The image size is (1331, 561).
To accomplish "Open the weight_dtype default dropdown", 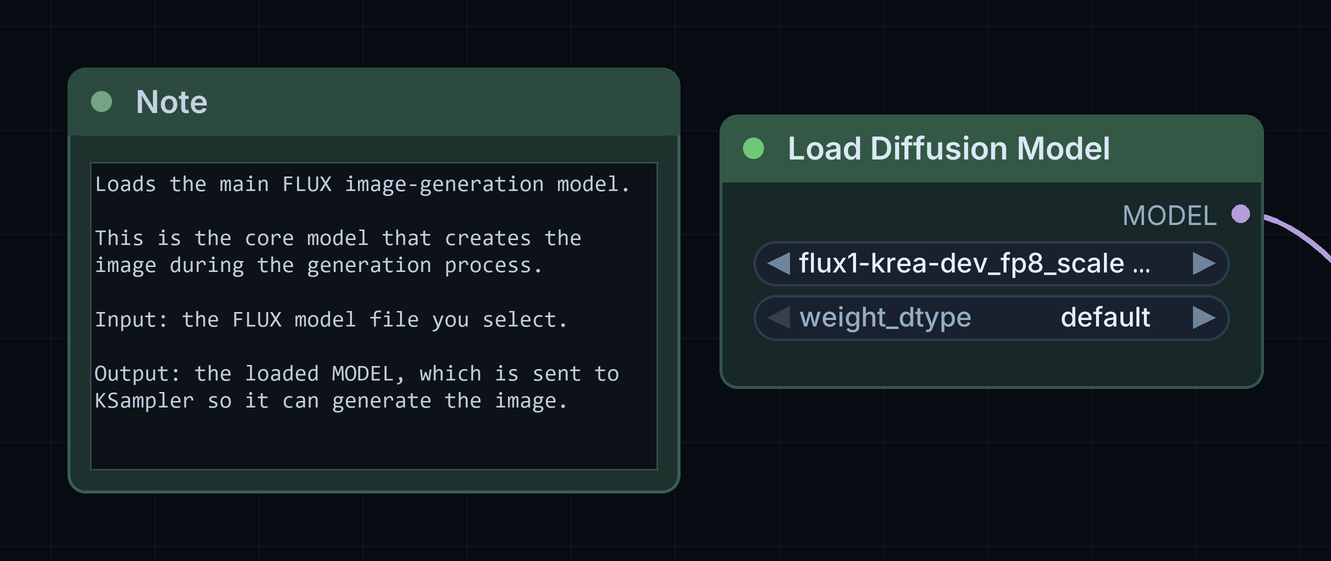I will tap(991, 318).
